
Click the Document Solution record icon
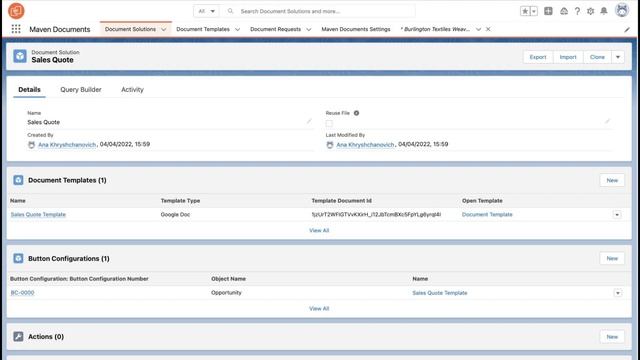20,56
